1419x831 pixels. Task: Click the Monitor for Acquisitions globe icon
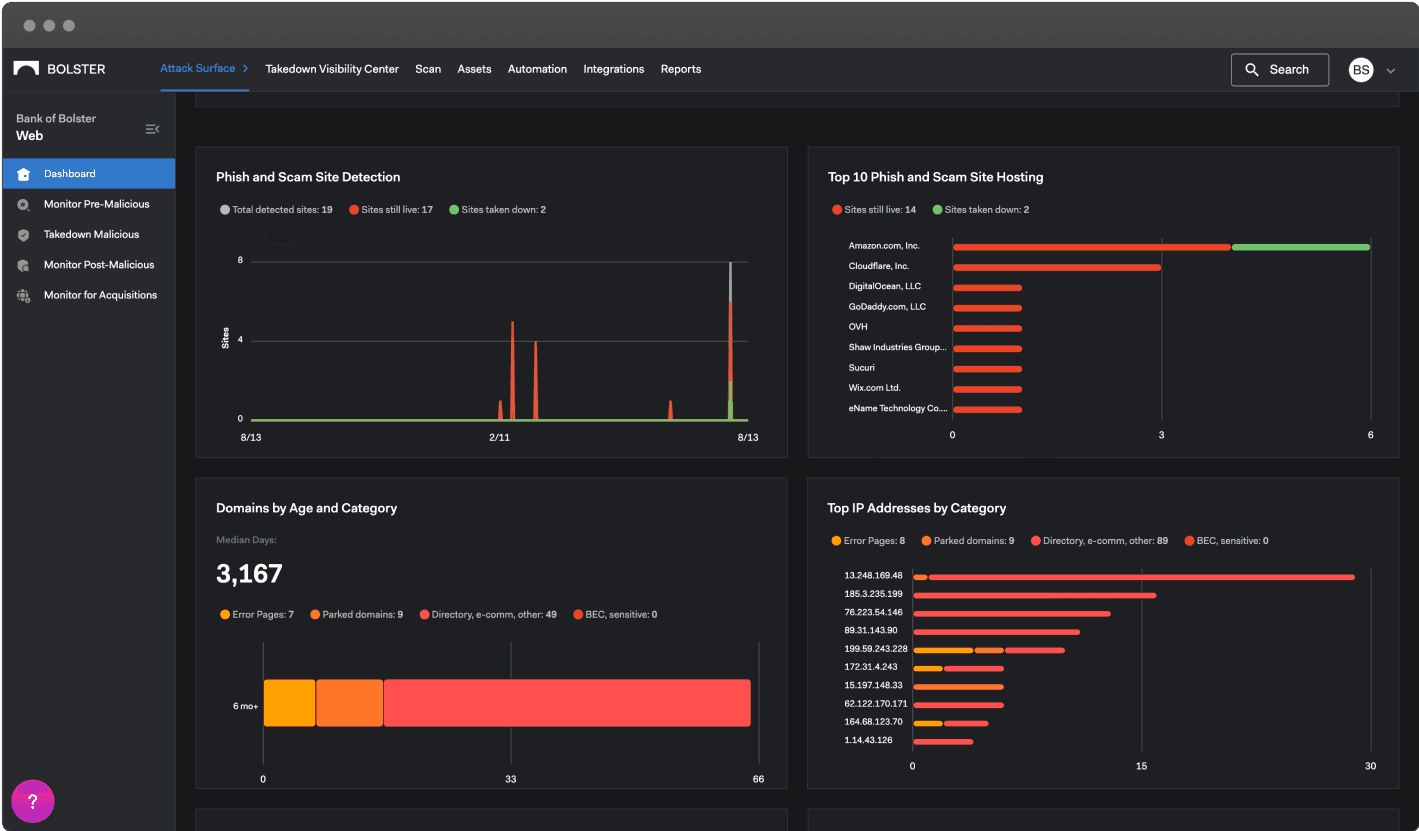point(24,296)
